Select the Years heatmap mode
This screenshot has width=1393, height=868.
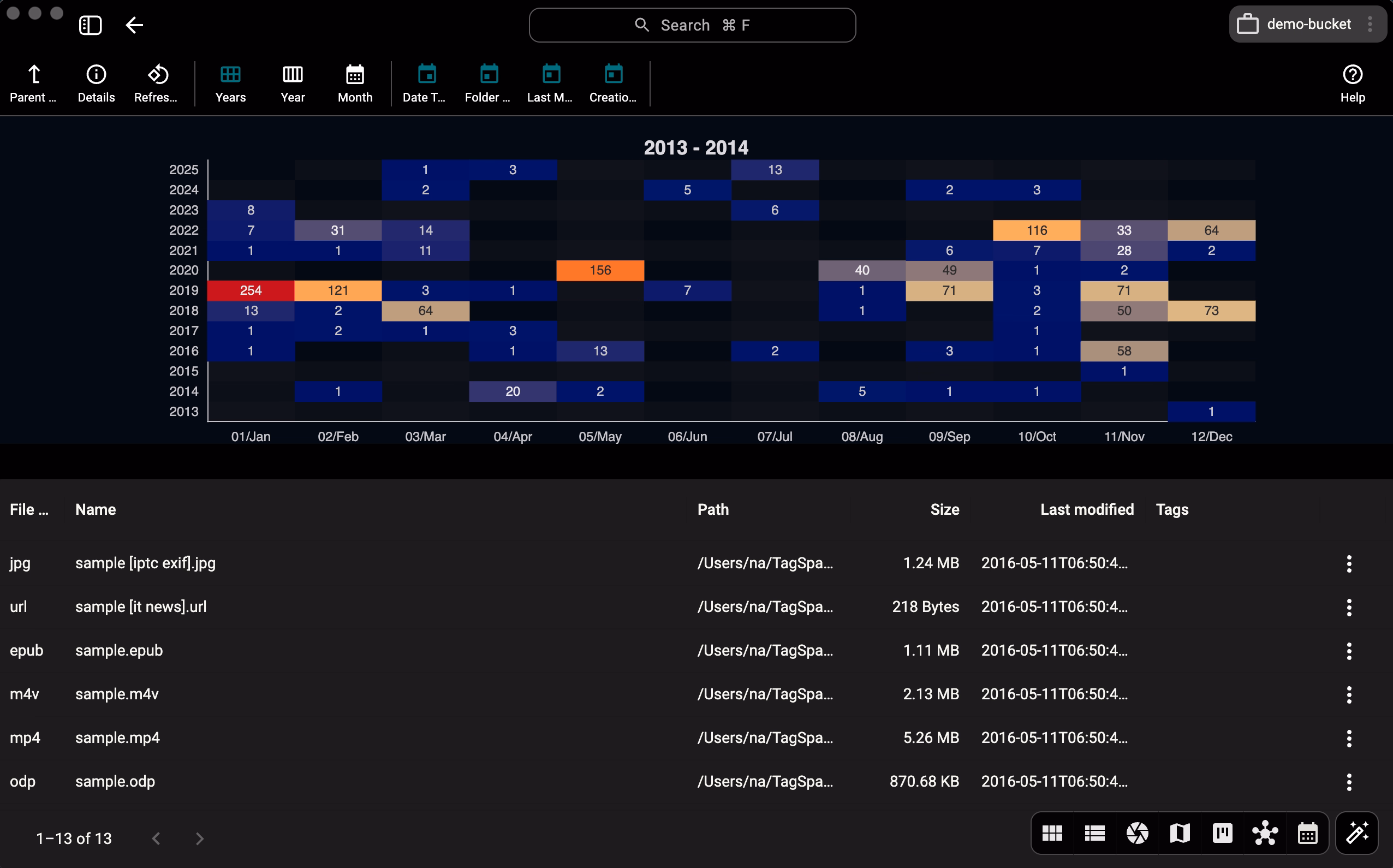click(230, 82)
